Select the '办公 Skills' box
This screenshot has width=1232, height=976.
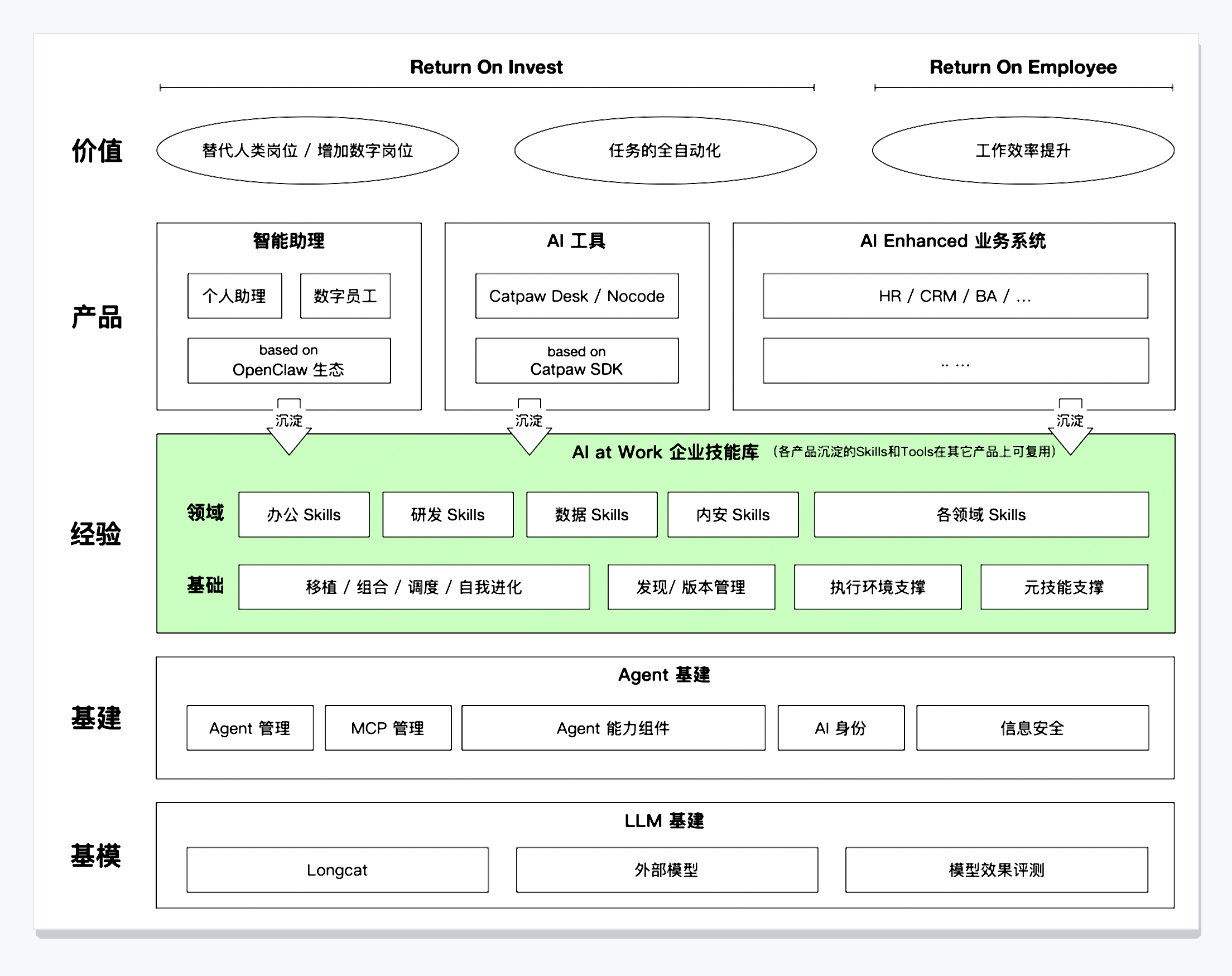[304, 515]
